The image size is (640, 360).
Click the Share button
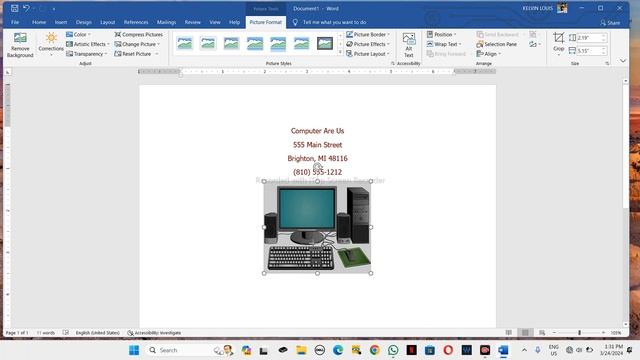pos(610,22)
